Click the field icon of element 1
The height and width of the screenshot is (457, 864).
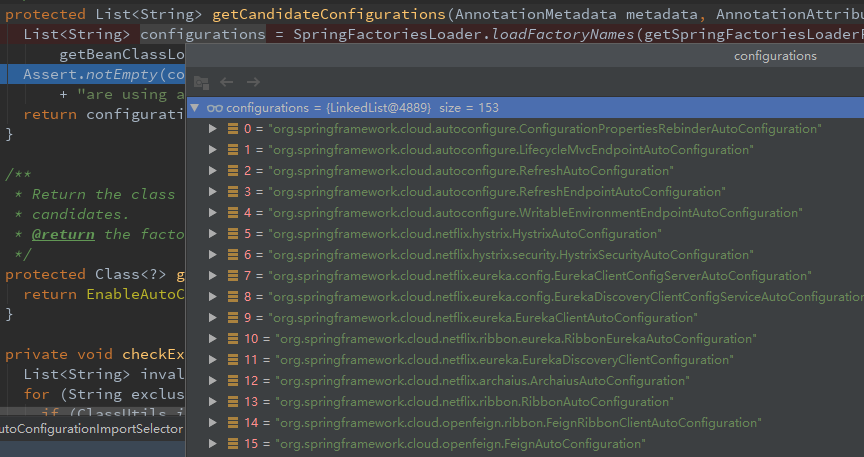point(233,149)
